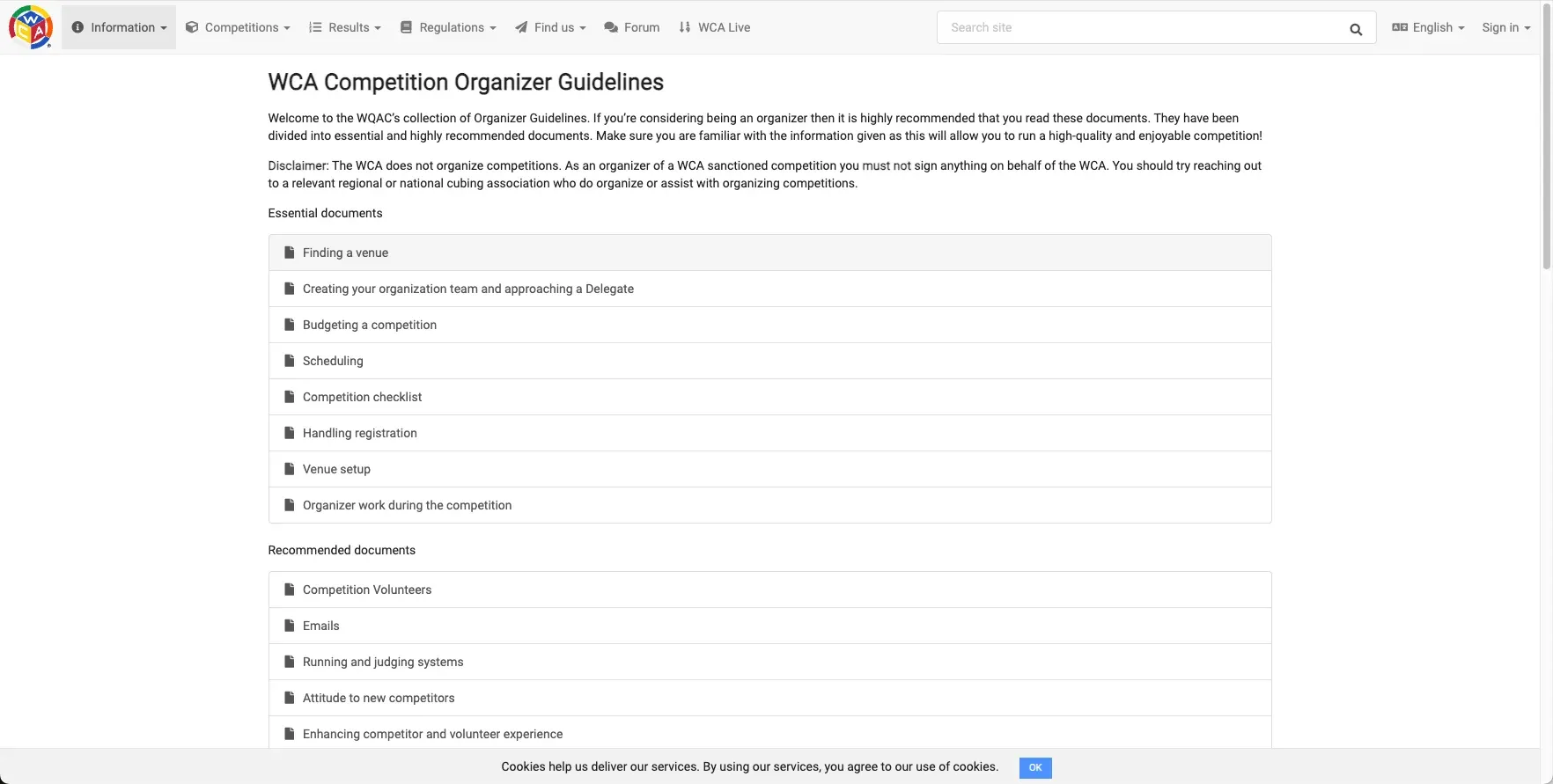Viewport: 1553px width, 784px height.
Task: Click the search magnifier icon
Action: (1356, 29)
